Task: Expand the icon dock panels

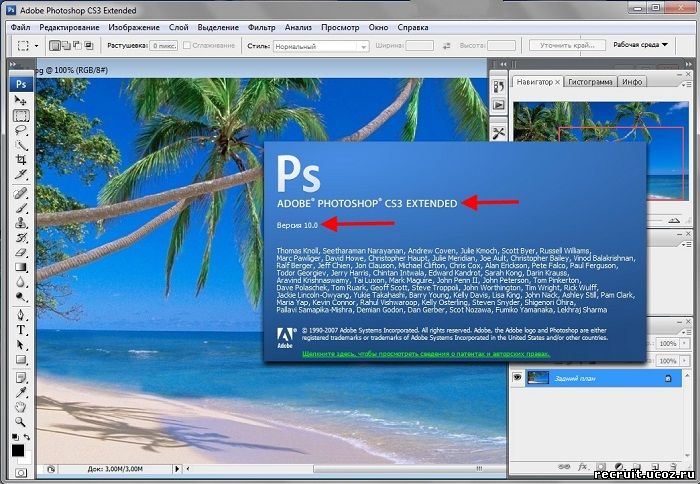Action: 504,64
